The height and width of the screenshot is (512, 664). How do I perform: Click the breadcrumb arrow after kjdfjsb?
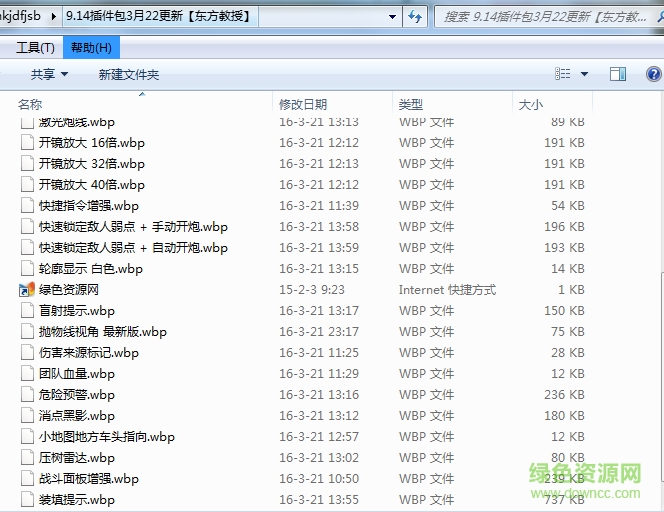click(x=54, y=17)
